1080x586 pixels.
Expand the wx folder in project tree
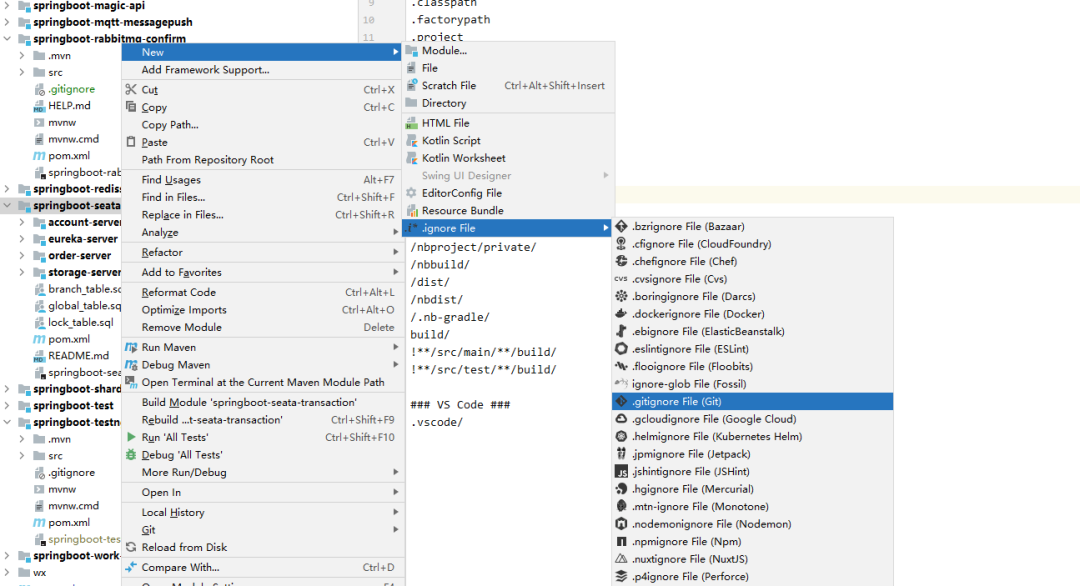(7, 572)
